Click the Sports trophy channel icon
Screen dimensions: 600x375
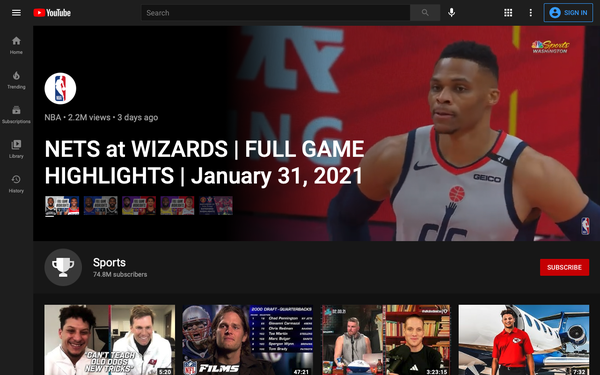(63, 267)
